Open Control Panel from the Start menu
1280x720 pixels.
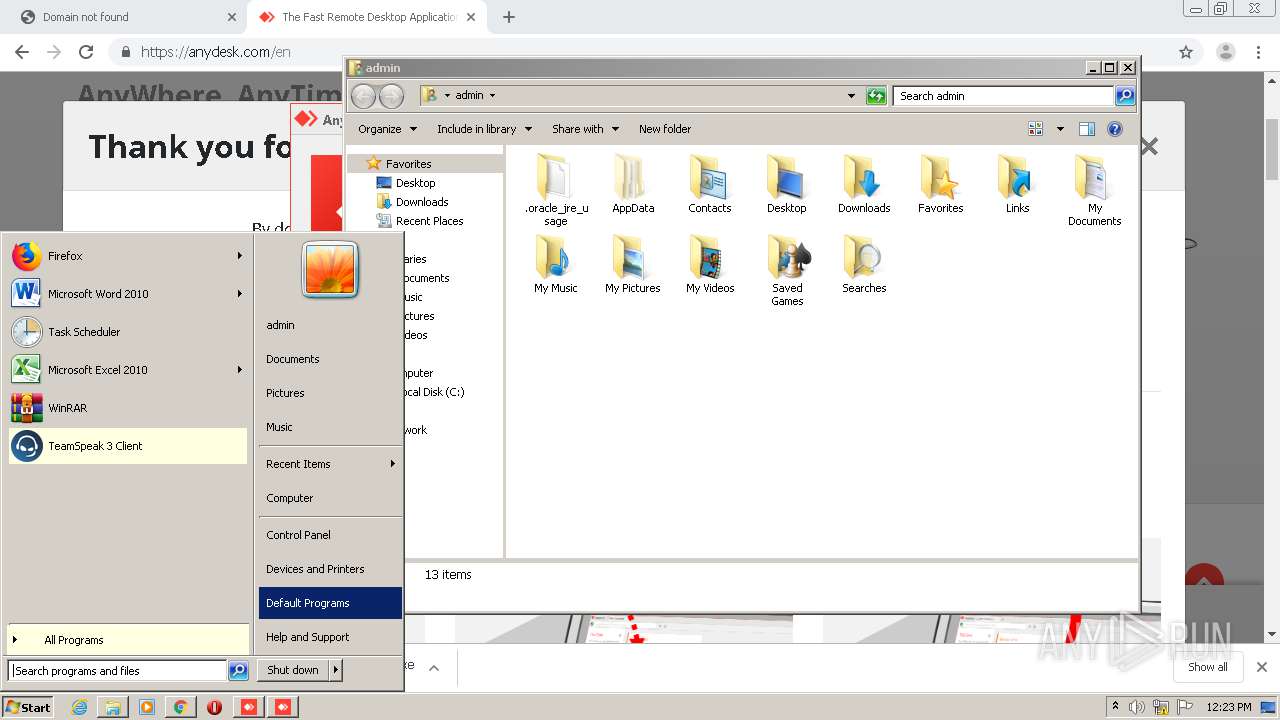[x=330, y=535]
